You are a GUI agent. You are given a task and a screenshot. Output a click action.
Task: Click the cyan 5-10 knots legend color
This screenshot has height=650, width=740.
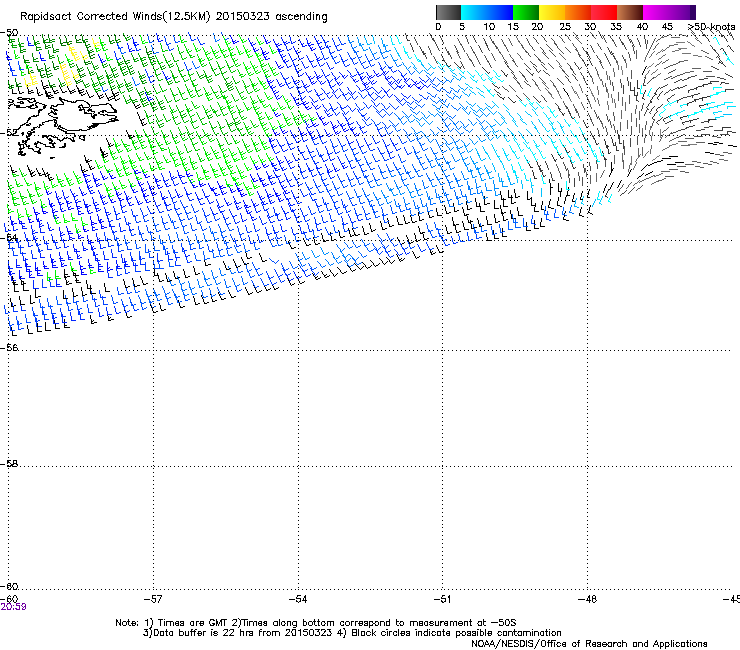(x=474, y=12)
